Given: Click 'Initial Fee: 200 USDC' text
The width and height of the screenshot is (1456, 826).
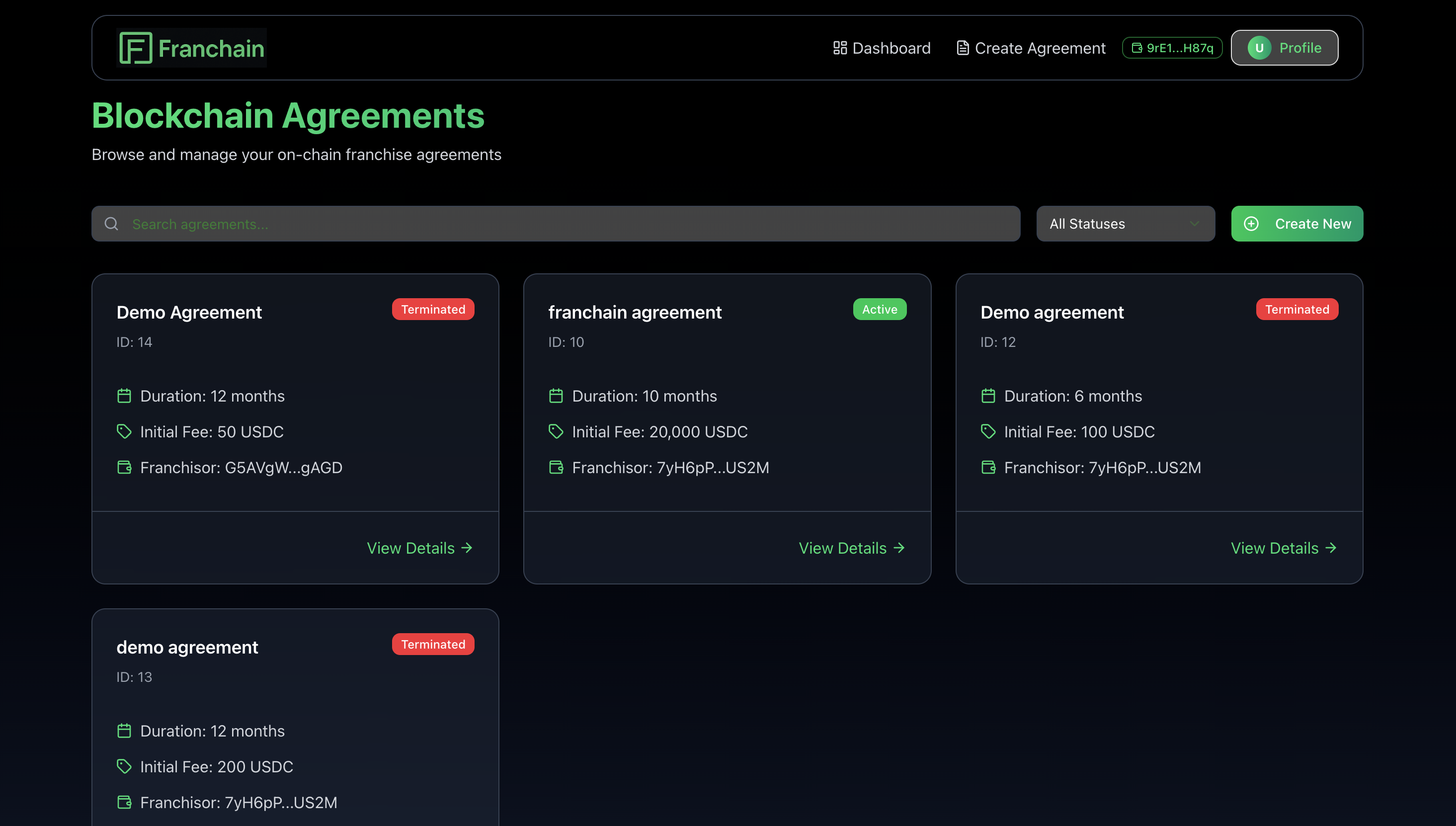Looking at the screenshot, I should click(216, 766).
